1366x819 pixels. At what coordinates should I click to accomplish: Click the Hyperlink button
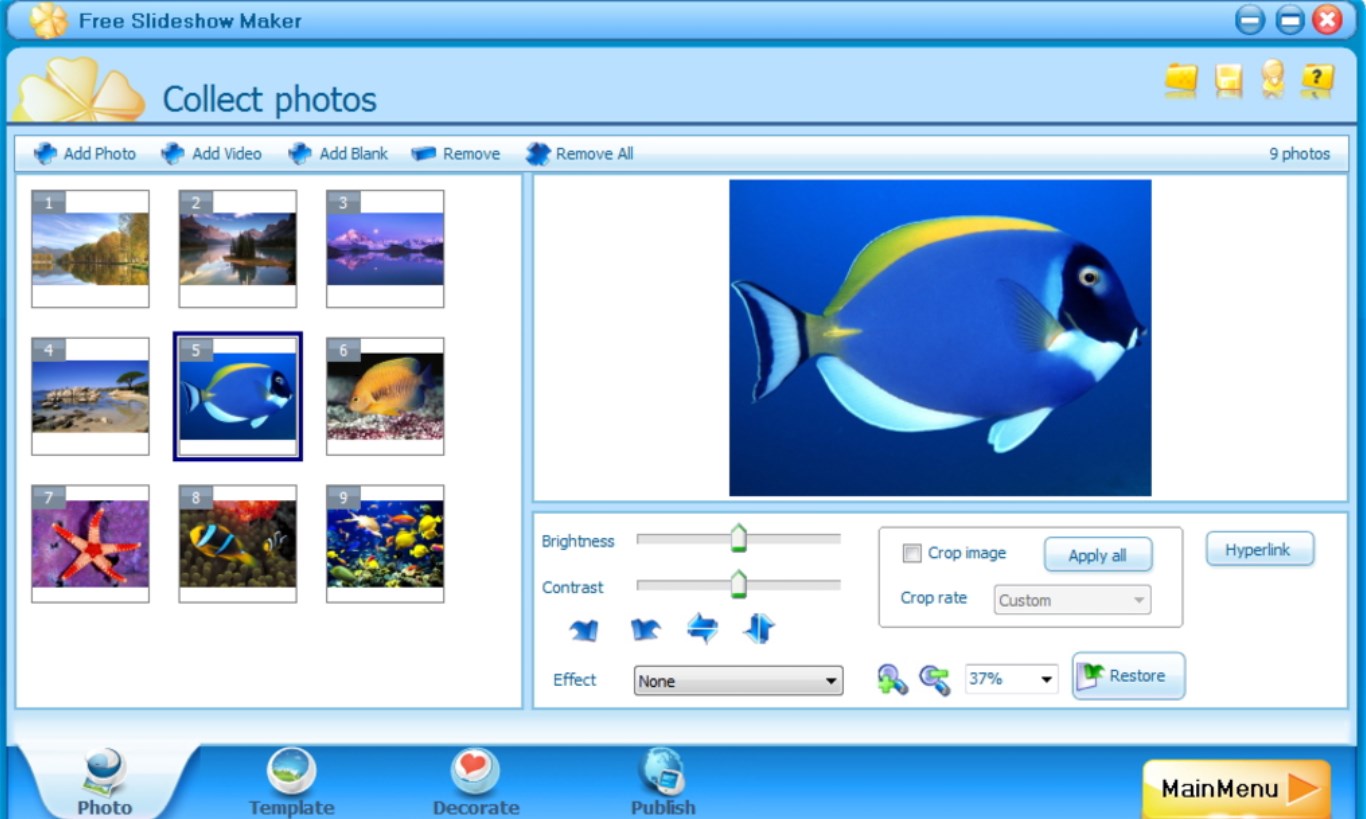point(1258,550)
